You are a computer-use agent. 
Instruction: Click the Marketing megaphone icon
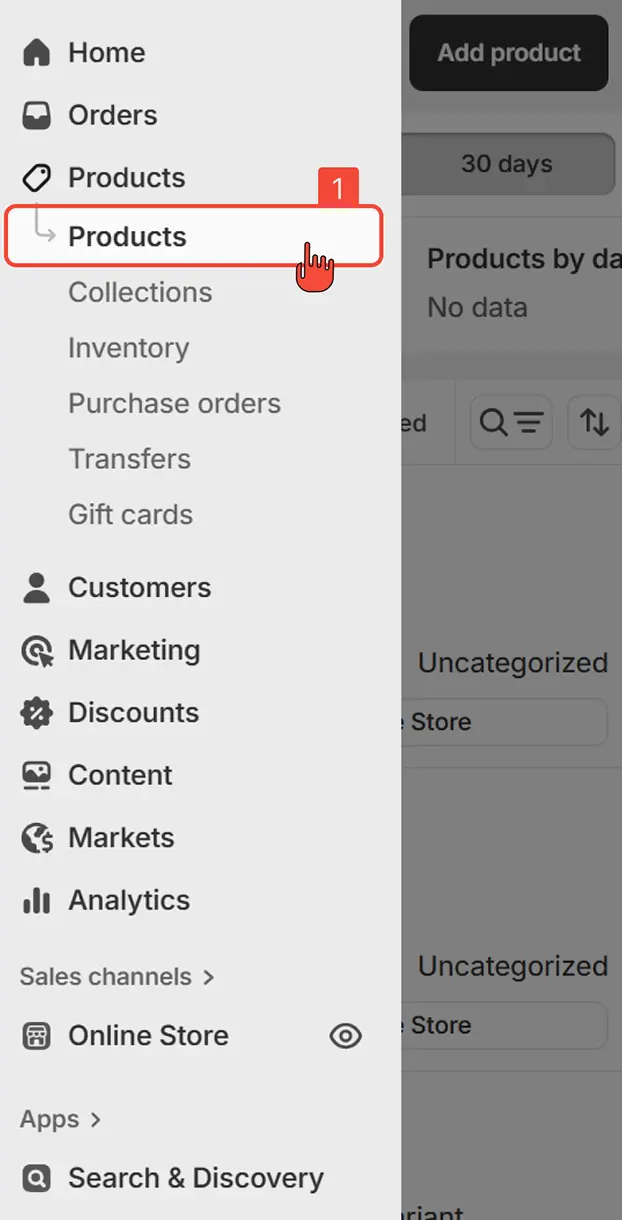[35, 650]
